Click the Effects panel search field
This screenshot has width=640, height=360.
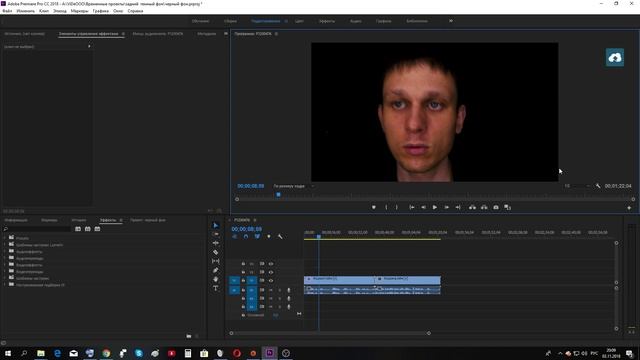click(x=37, y=229)
